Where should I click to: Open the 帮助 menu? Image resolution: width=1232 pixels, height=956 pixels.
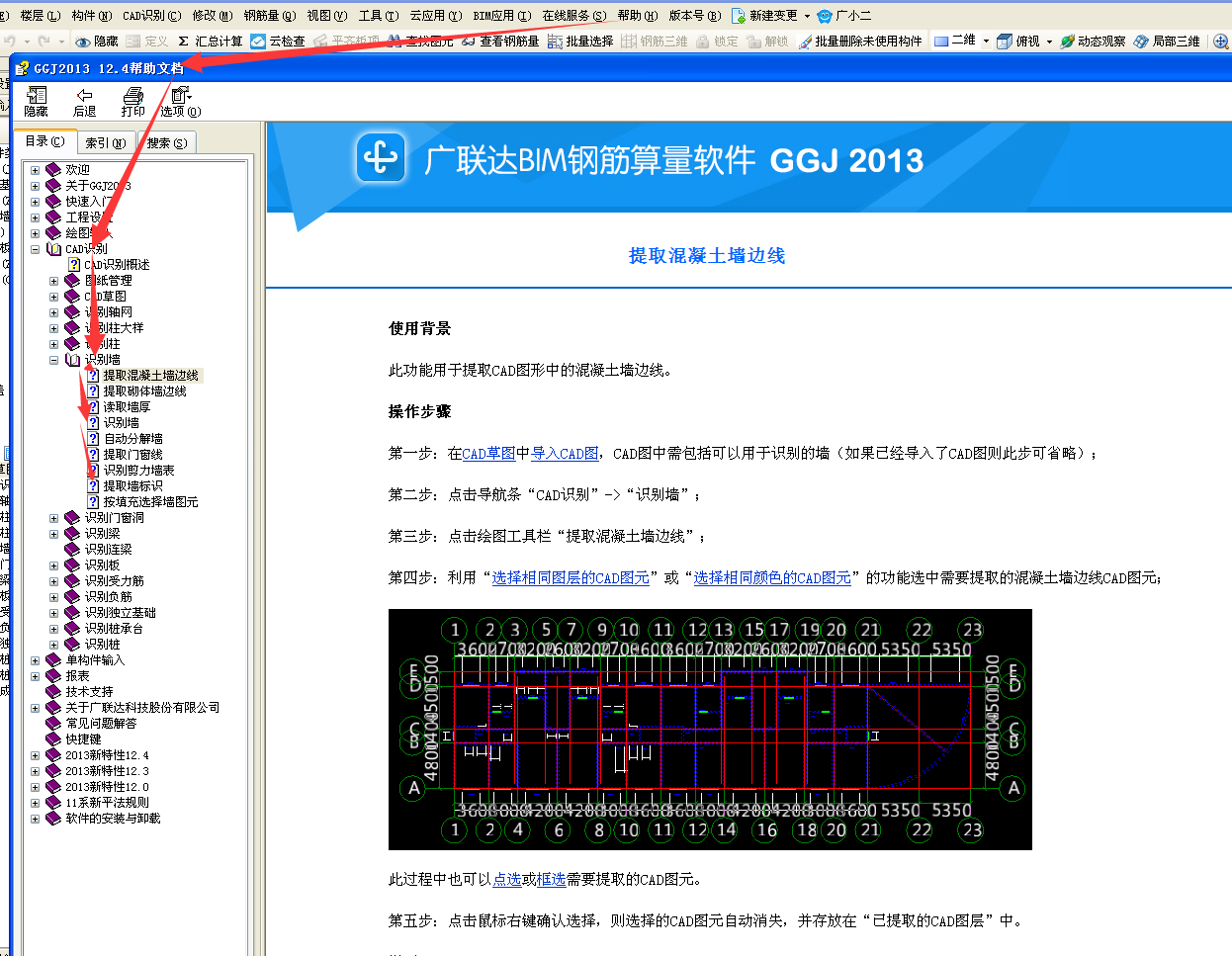(637, 16)
